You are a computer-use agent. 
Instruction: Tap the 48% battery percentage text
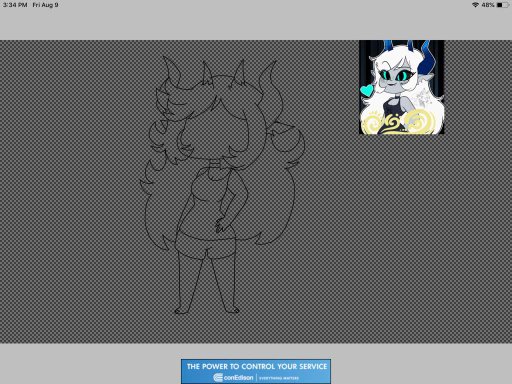pos(488,5)
